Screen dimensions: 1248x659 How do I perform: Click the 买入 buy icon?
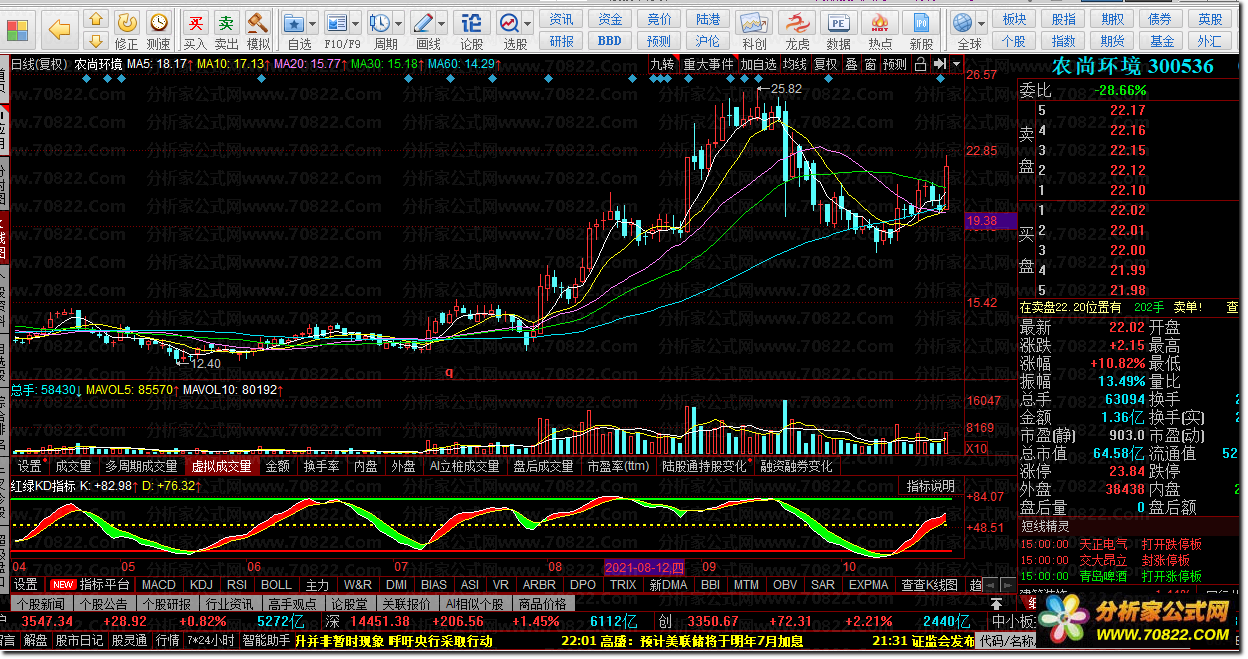point(196,29)
